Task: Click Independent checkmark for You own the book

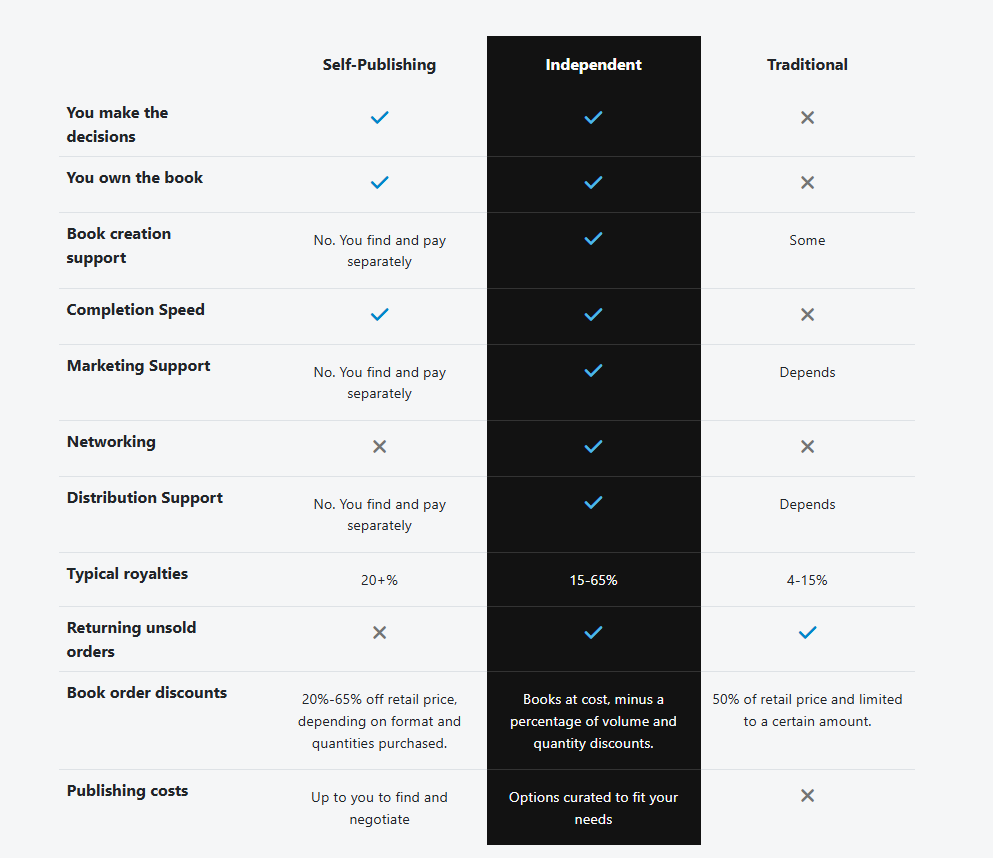Action: click(593, 183)
